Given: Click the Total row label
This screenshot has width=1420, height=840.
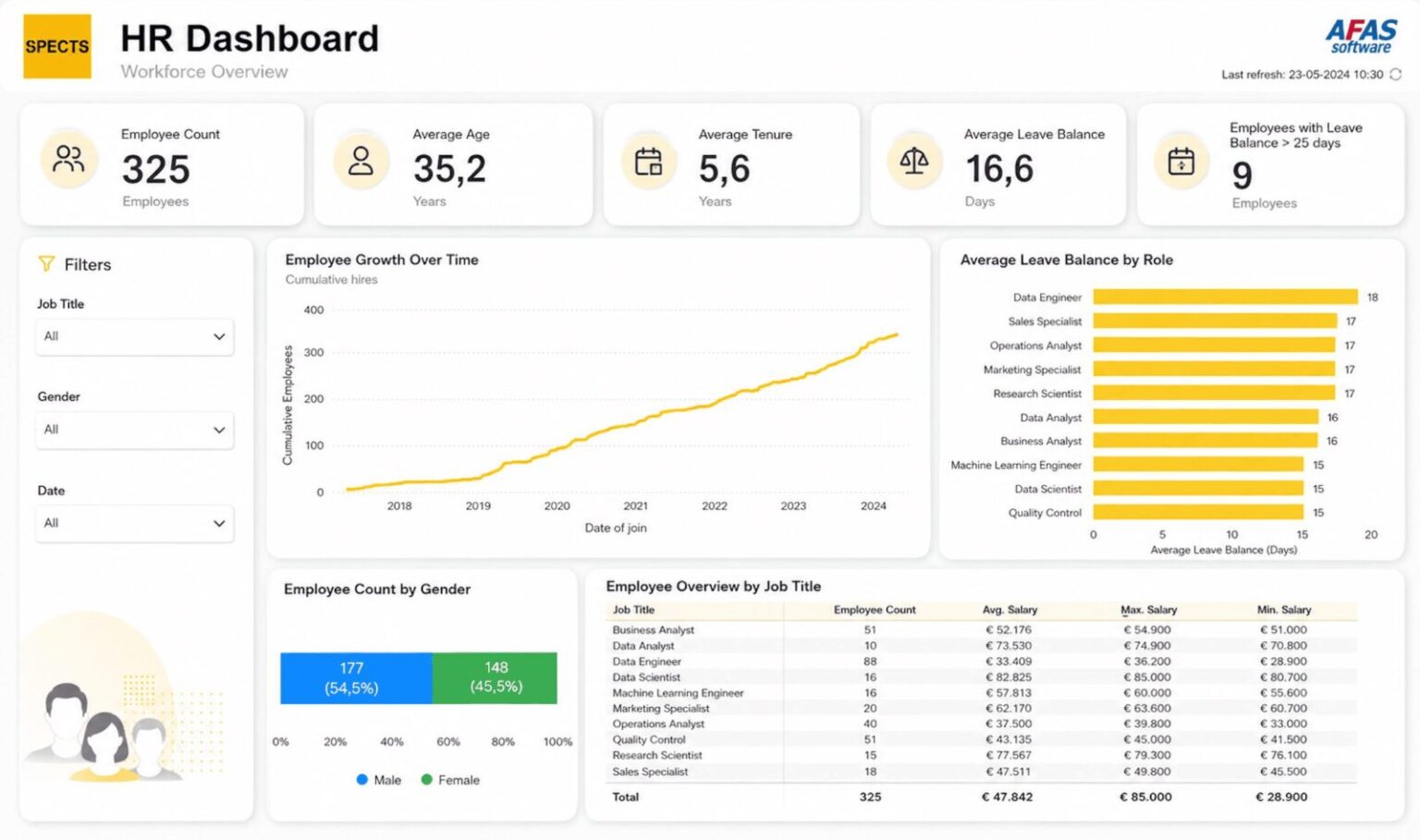Looking at the screenshot, I should [625, 797].
